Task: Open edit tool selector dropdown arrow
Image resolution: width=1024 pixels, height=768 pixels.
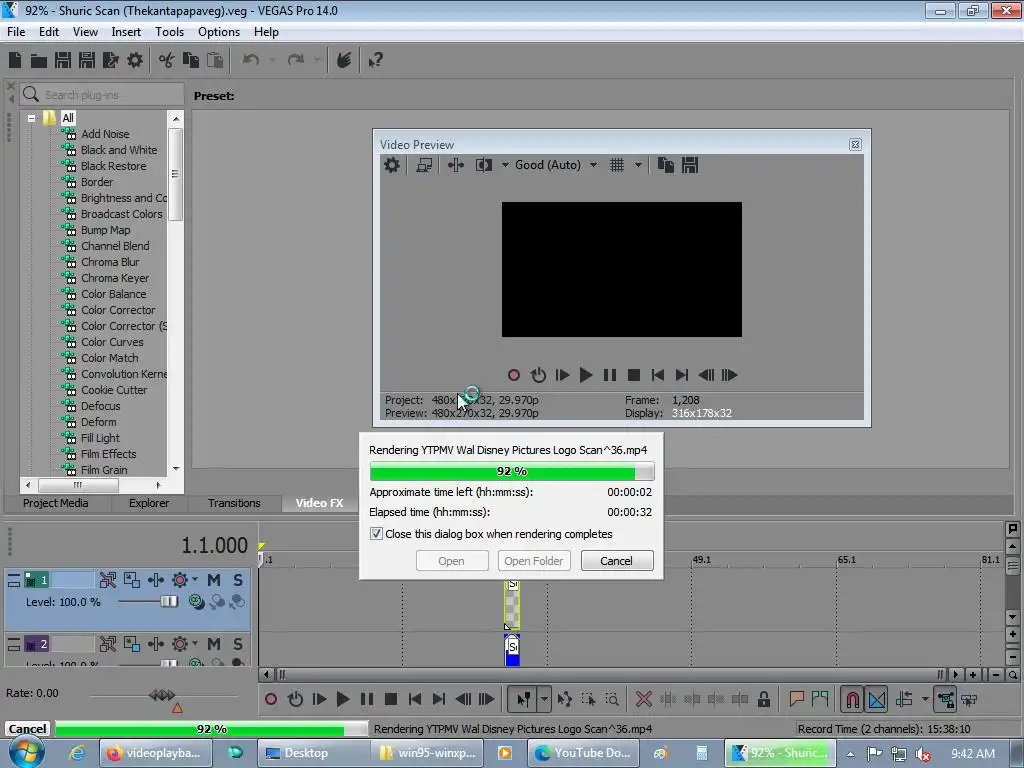Action: (544, 699)
